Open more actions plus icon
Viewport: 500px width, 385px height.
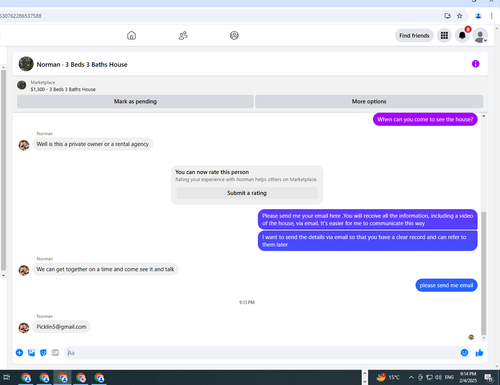pos(19,353)
